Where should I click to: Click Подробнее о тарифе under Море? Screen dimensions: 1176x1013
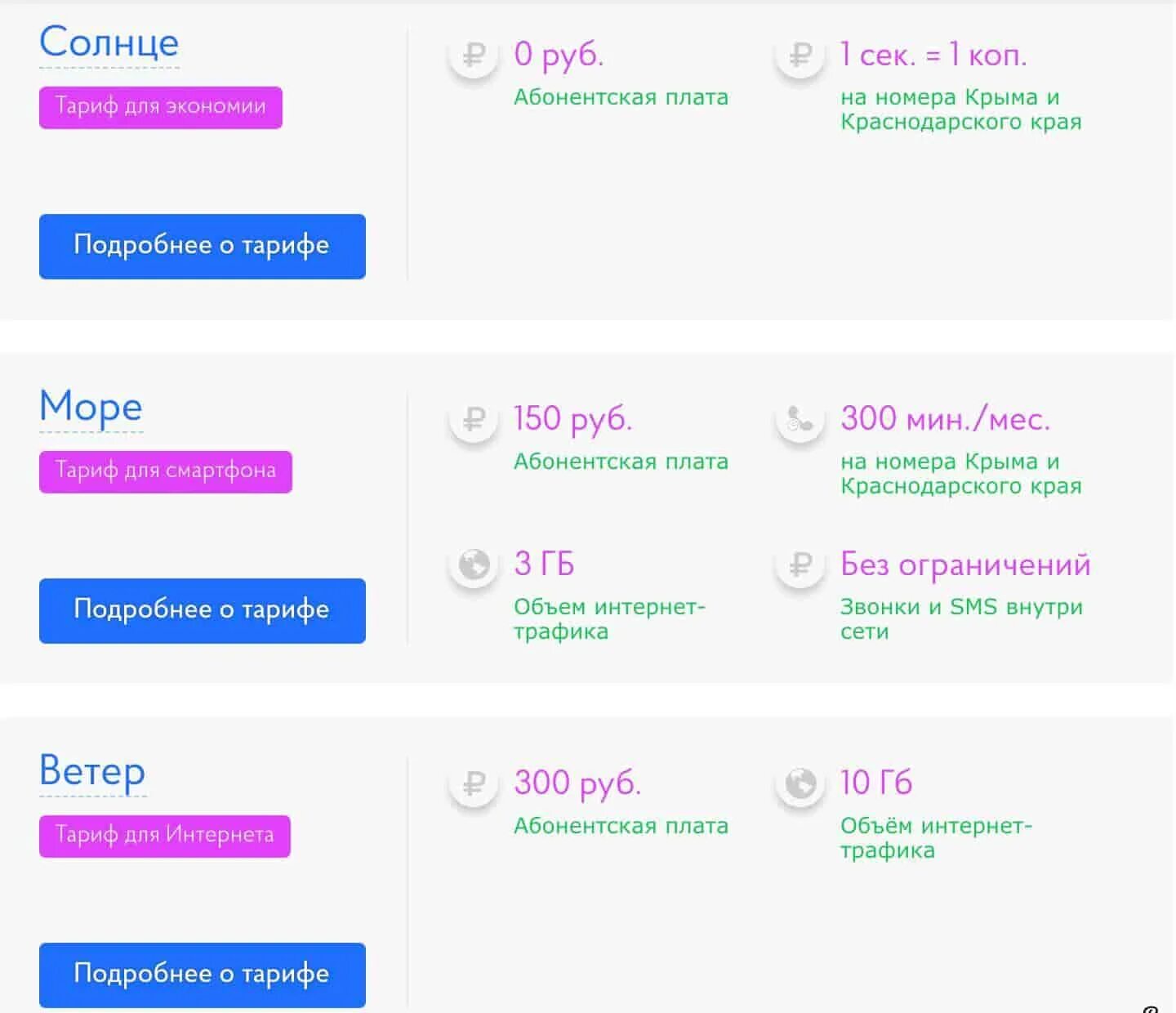click(x=203, y=610)
